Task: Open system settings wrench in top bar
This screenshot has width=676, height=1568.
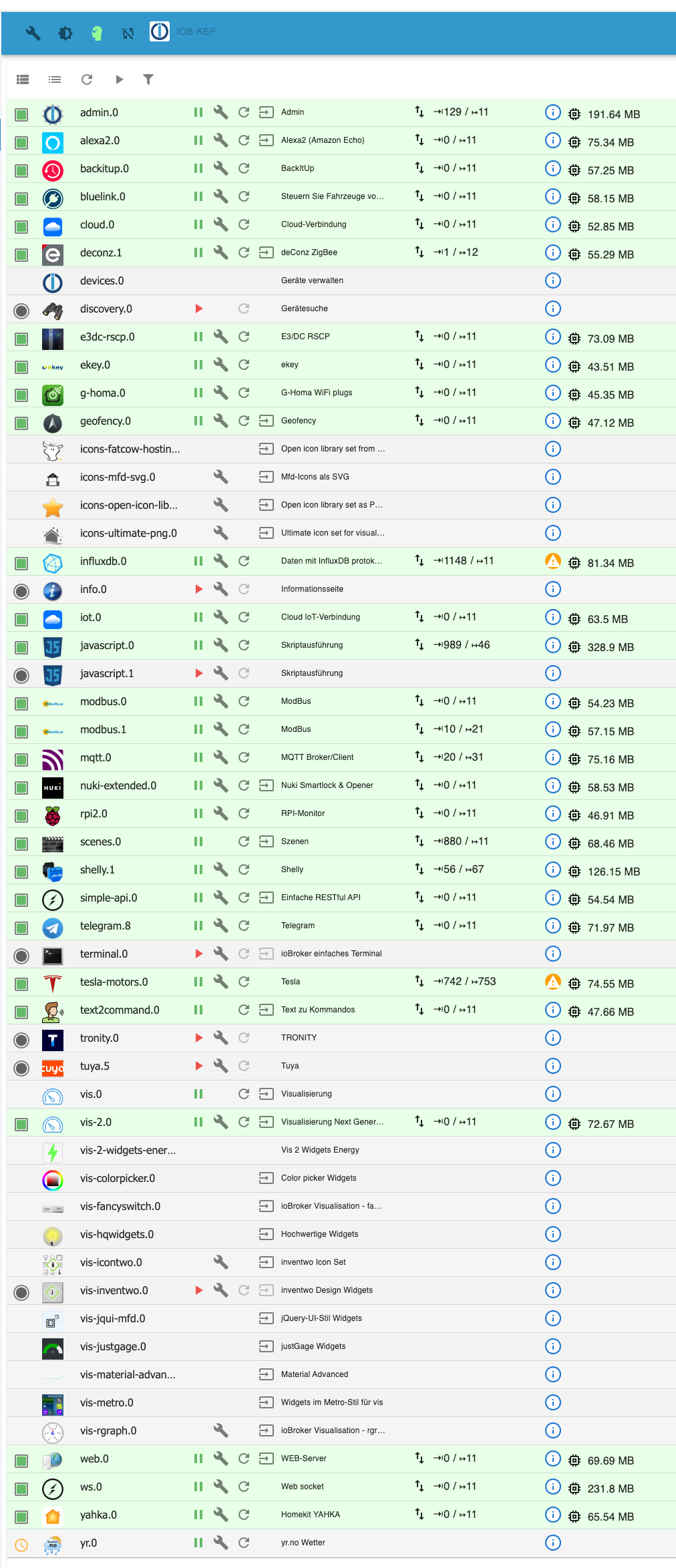Action: click(33, 32)
